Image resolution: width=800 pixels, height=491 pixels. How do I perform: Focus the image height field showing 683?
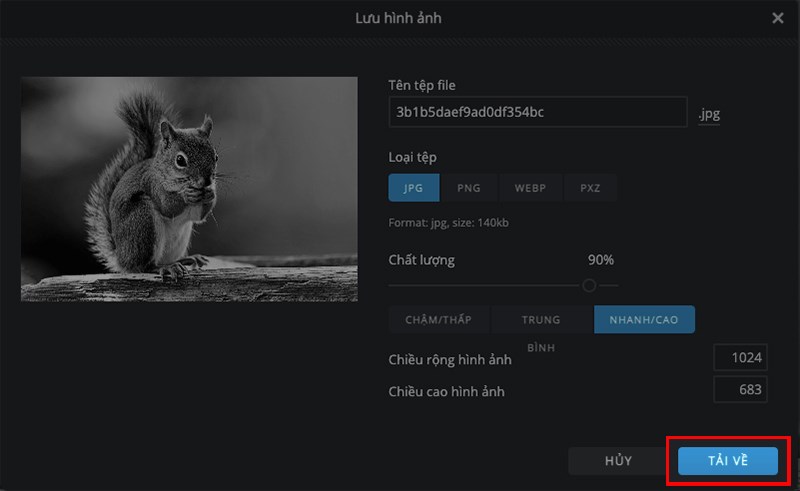coord(740,390)
